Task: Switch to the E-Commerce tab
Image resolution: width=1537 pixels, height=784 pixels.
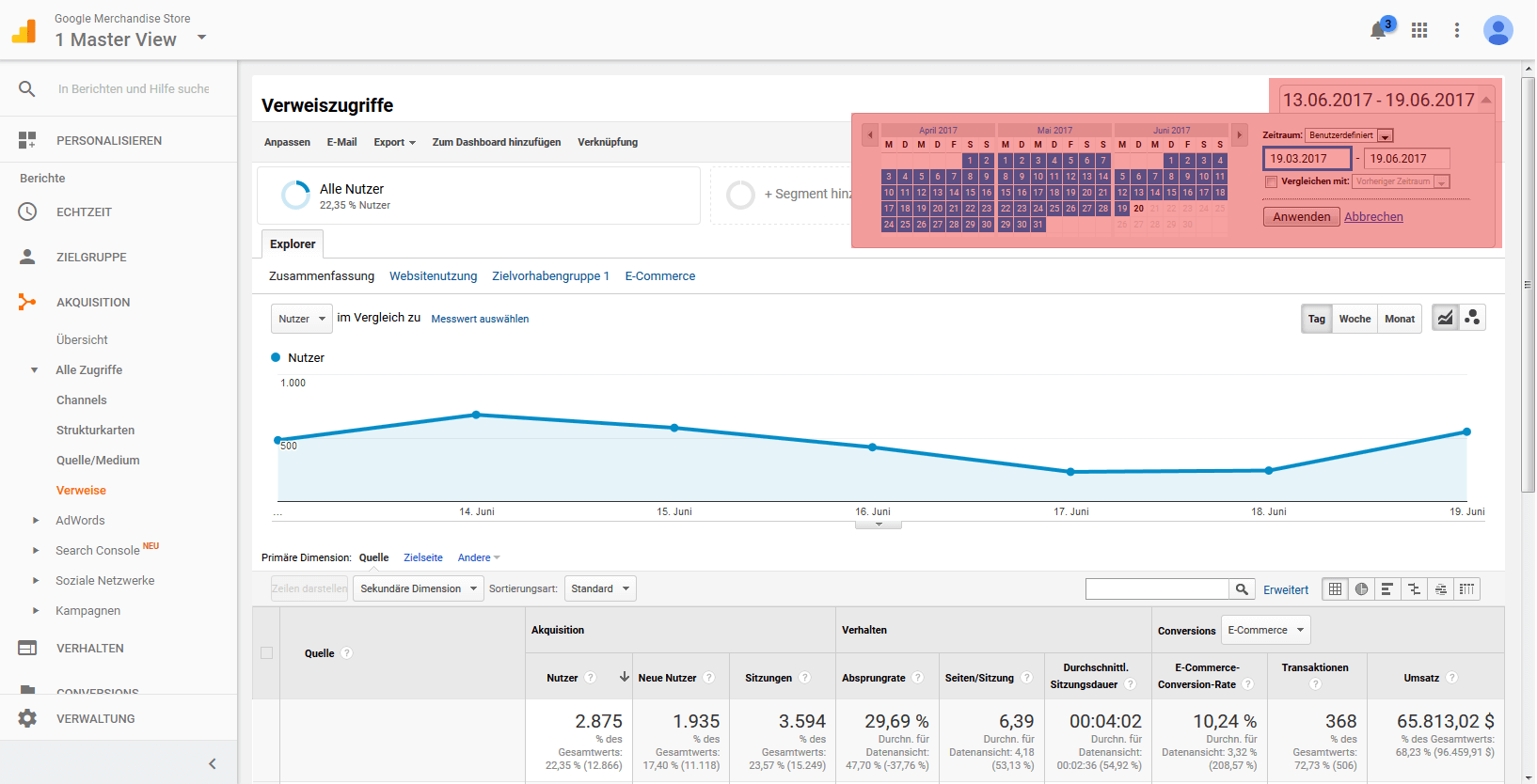Action: point(659,276)
